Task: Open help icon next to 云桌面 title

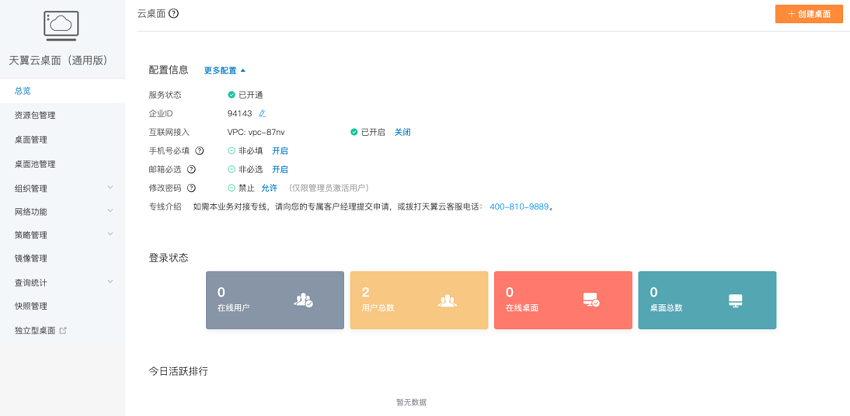Action: point(173,14)
